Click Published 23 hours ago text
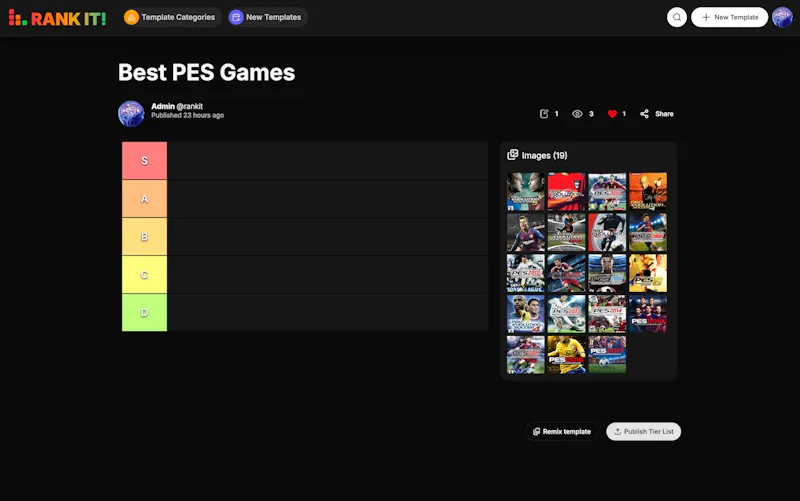 coord(187,115)
